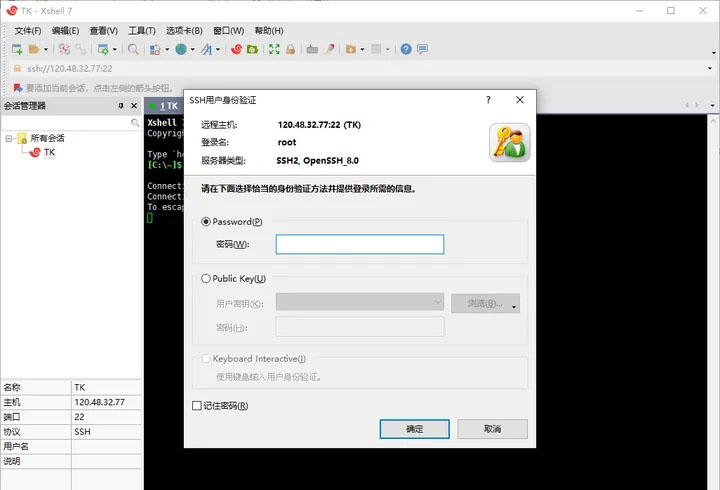Click the Disconnect icon in the toolbar
The image size is (720, 490).
pos(64,49)
